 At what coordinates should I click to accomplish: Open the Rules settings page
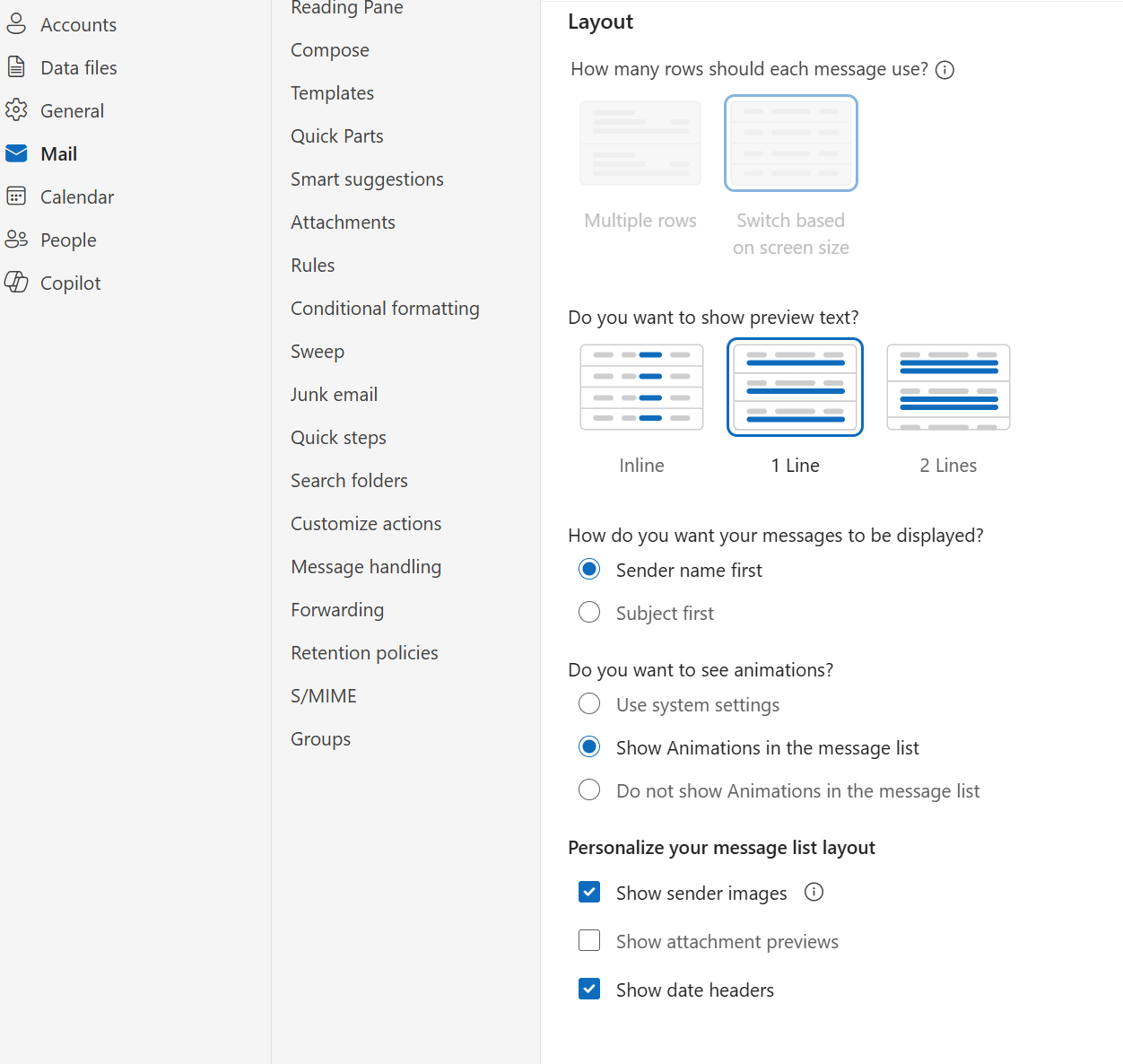(312, 266)
